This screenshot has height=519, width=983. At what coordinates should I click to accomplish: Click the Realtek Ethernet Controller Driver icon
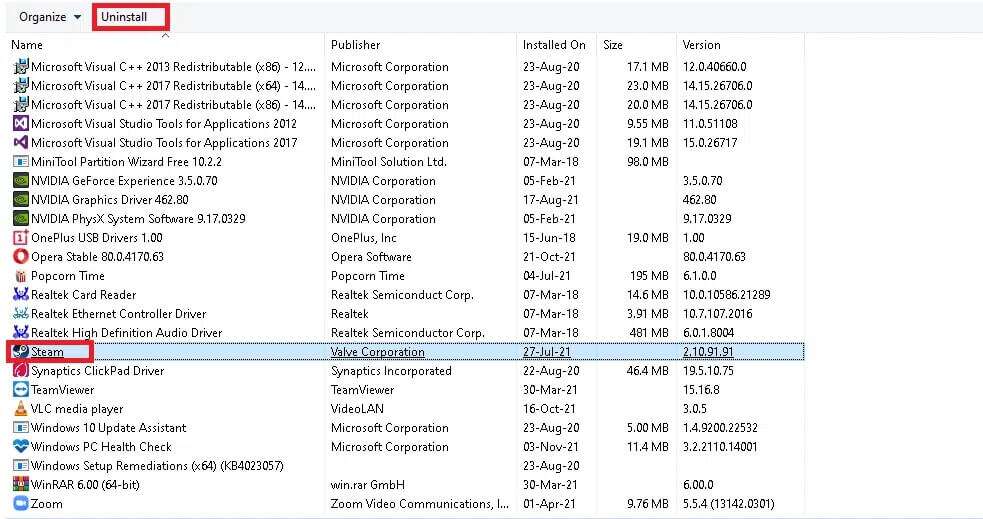(x=21, y=313)
